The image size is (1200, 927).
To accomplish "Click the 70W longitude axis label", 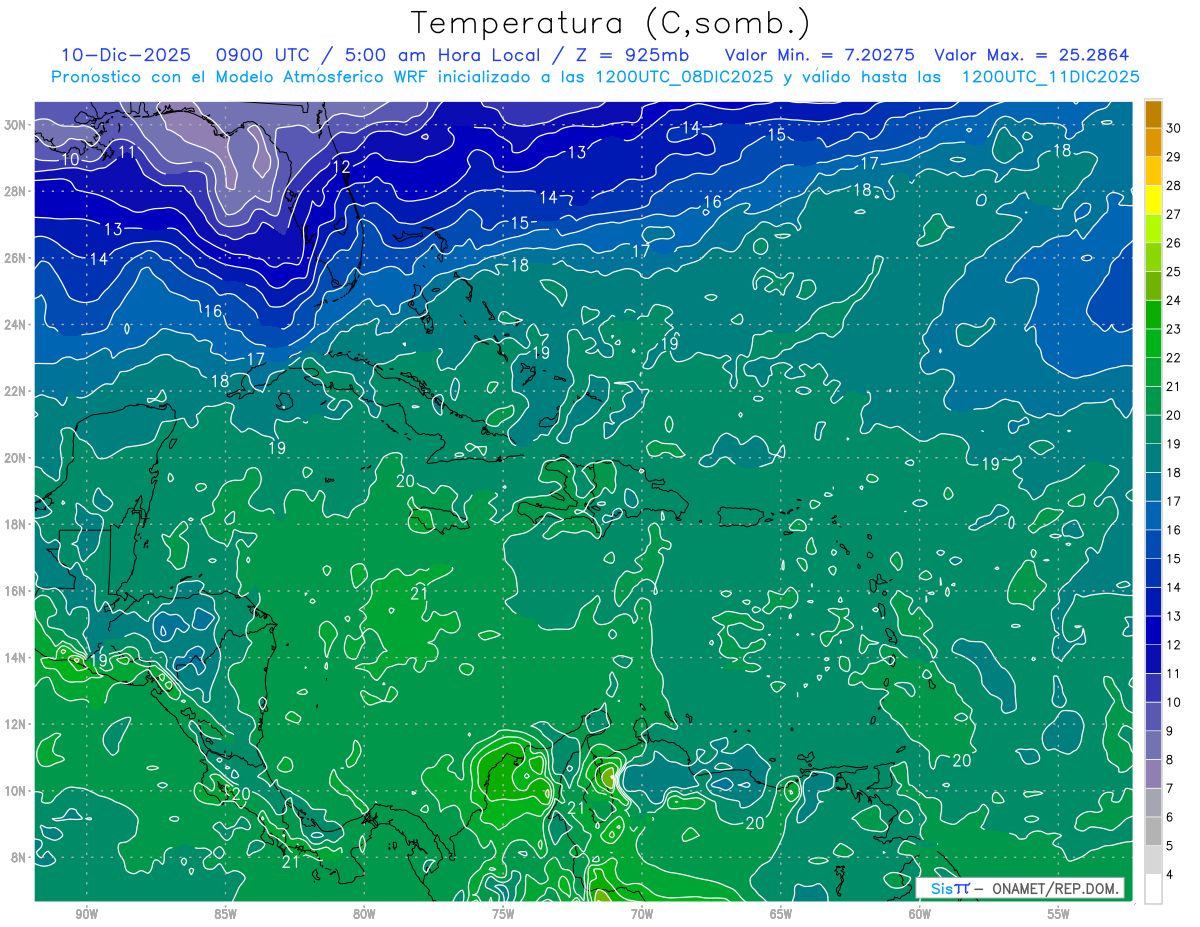I will 642,914.
